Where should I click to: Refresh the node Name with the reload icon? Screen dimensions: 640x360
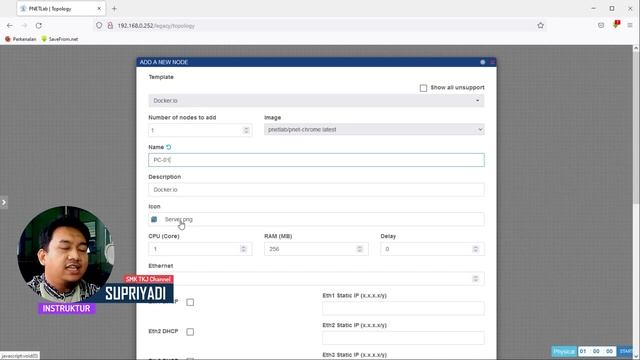coord(169,147)
